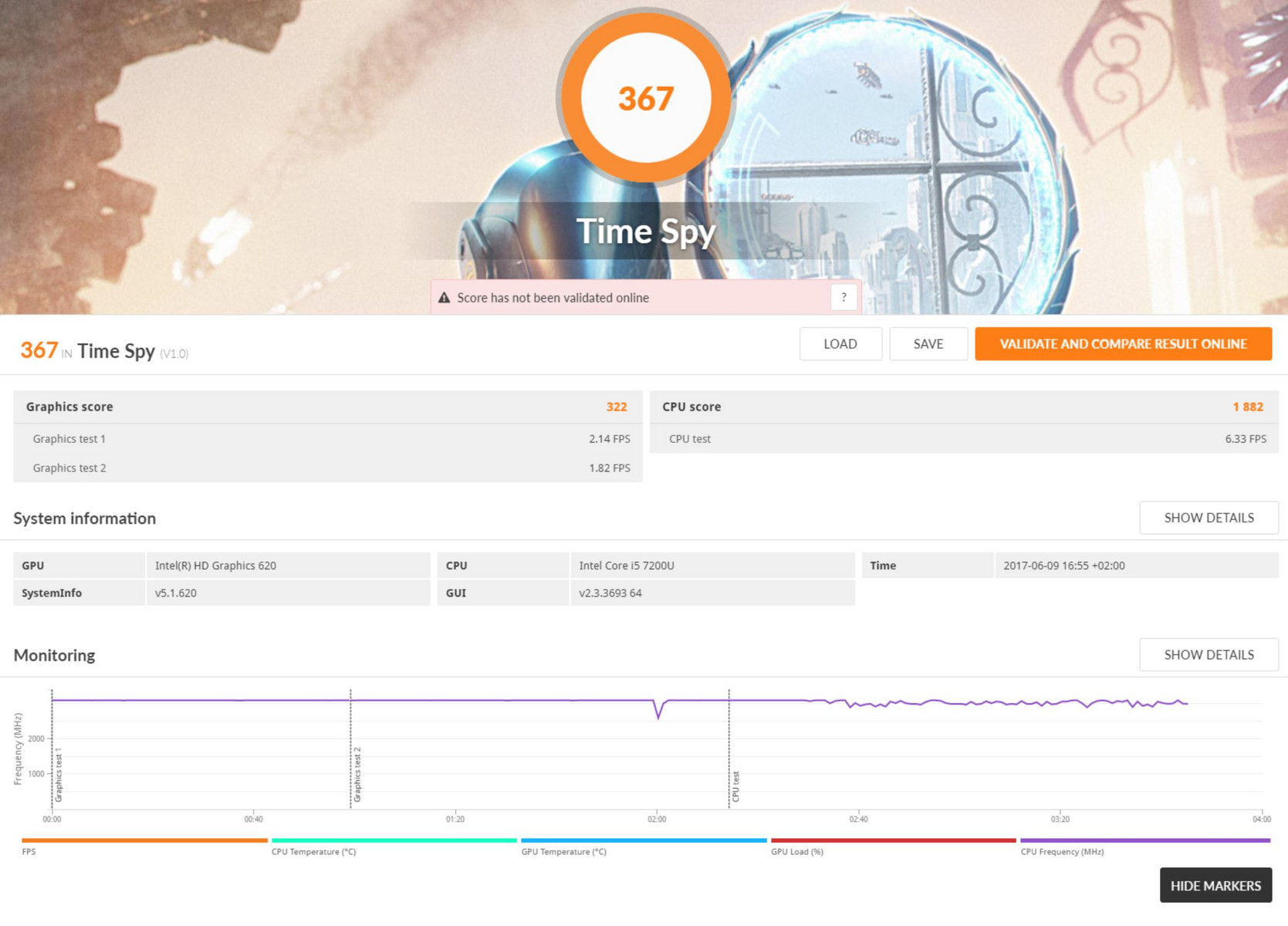Click the CPU score label
Screen dimensions: 1288x926
[x=691, y=407]
